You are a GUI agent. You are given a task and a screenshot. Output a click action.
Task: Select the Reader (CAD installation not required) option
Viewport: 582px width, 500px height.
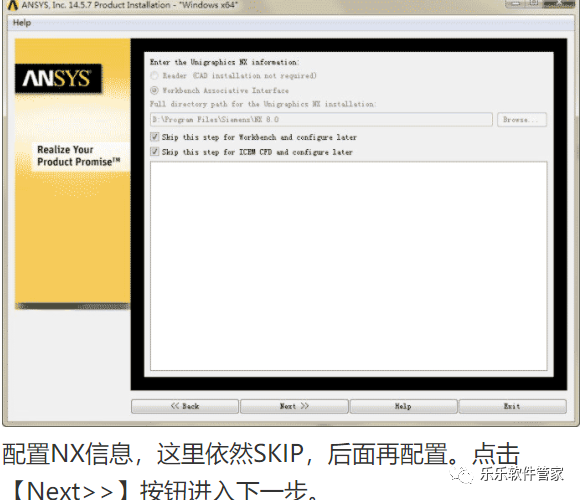pyautogui.click(x=154, y=76)
